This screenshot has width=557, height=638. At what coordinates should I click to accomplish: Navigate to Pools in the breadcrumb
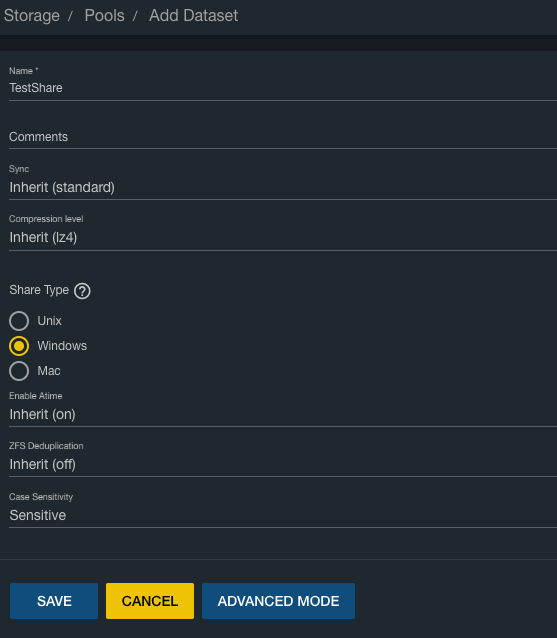(x=105, y=15)
